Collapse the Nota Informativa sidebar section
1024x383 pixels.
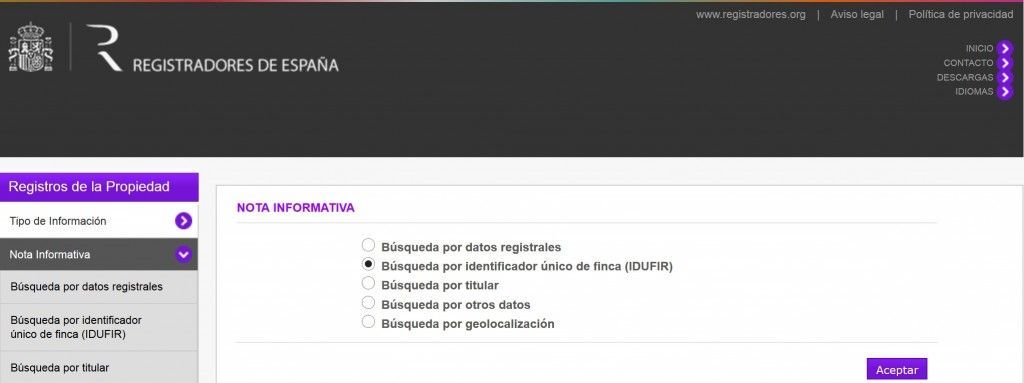(x=184, y=254)
